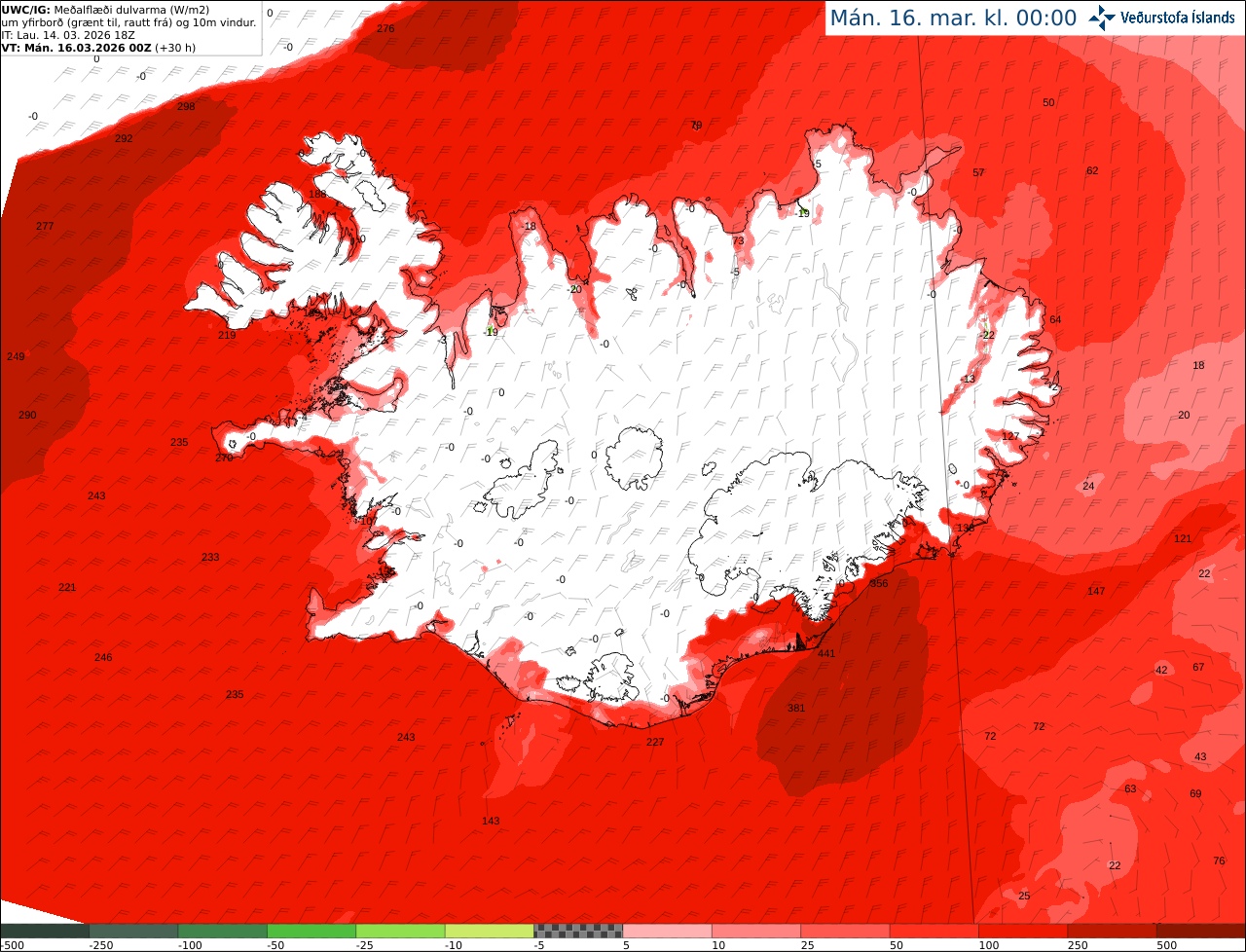Click the map value 270 at Snæfellsnes tip
The height and width of the screenshot is (952, 1246).
point(224,457)
